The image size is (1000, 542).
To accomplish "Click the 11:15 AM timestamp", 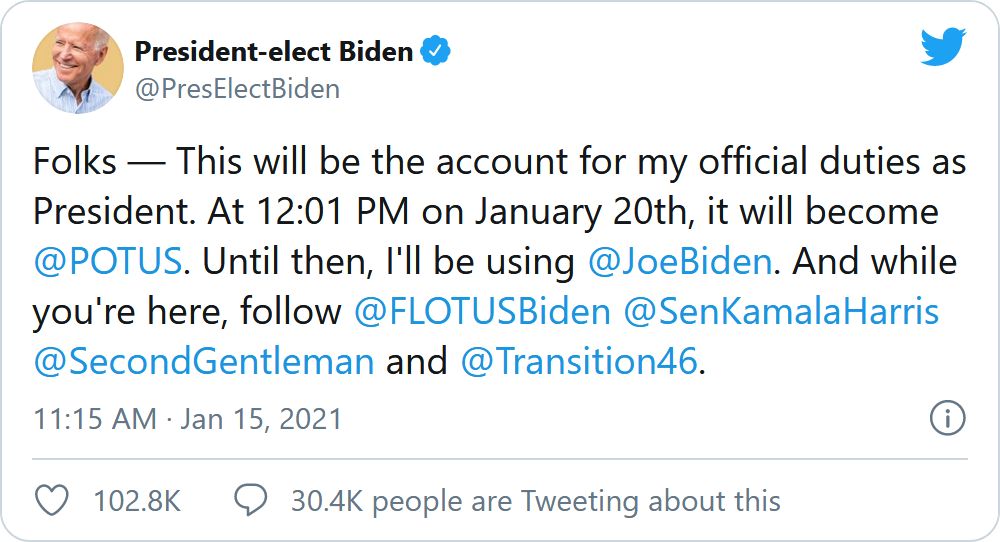I will point(94,418).
